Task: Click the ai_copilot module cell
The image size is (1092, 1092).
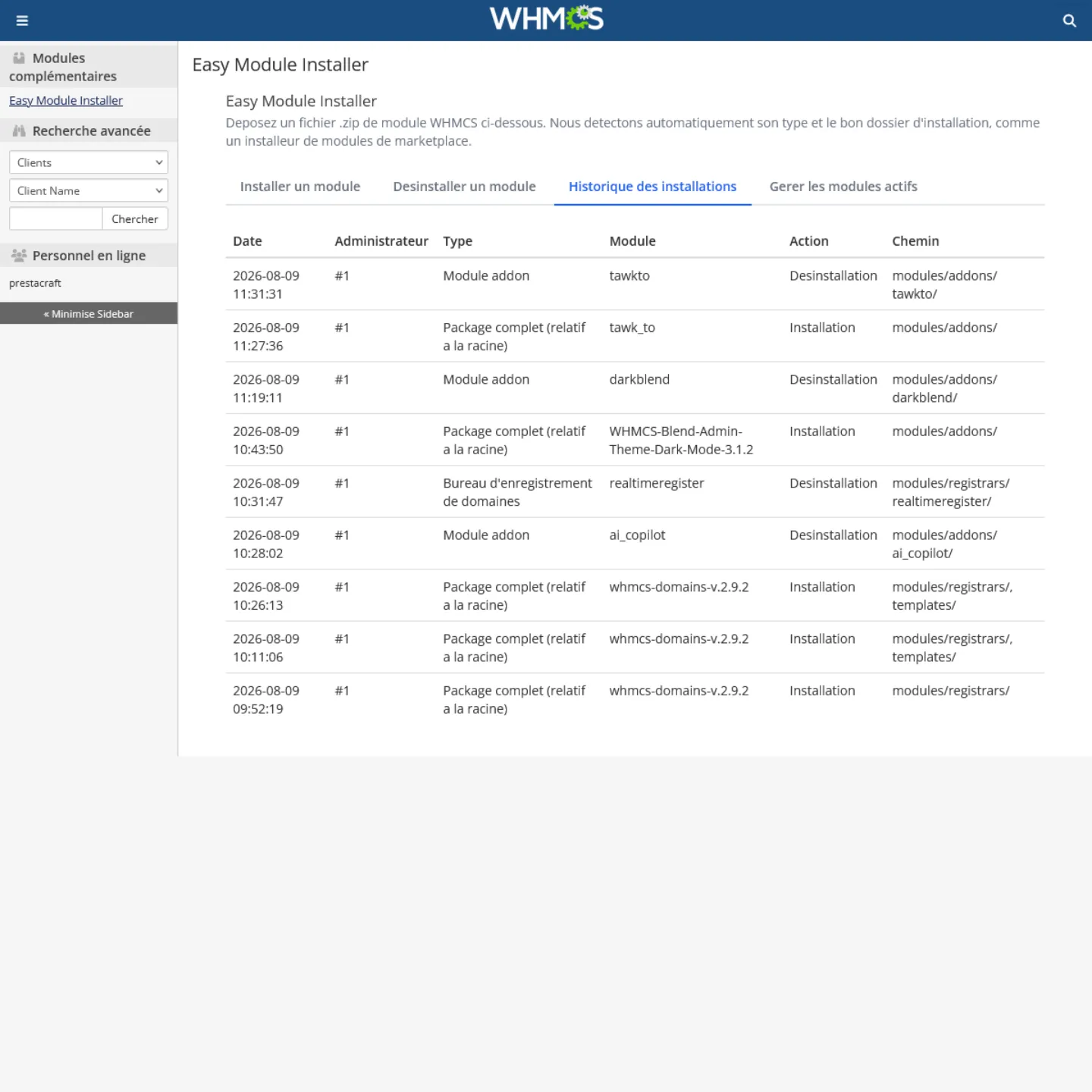Action: click(x=637, y=535)
